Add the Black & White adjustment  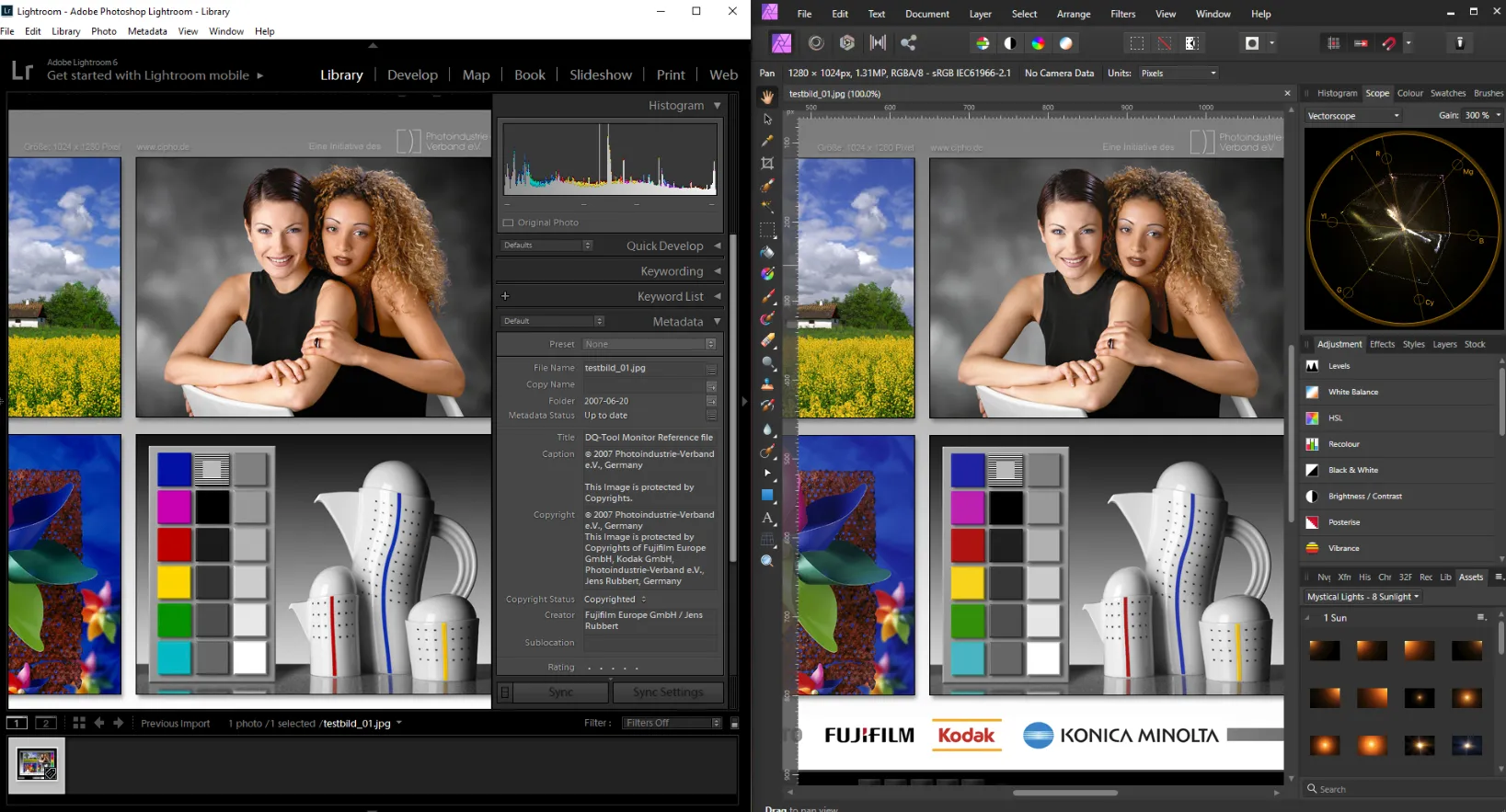point(1352,470)
